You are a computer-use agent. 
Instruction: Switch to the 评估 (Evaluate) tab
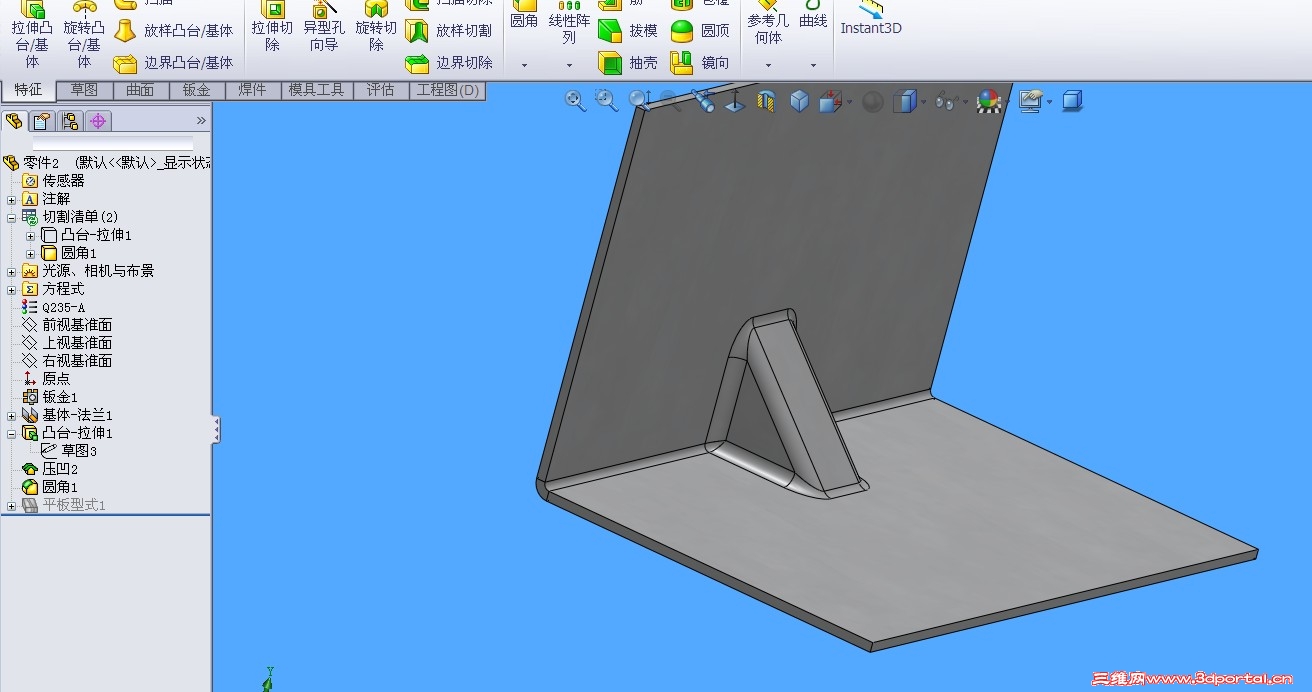pos(380,90)
